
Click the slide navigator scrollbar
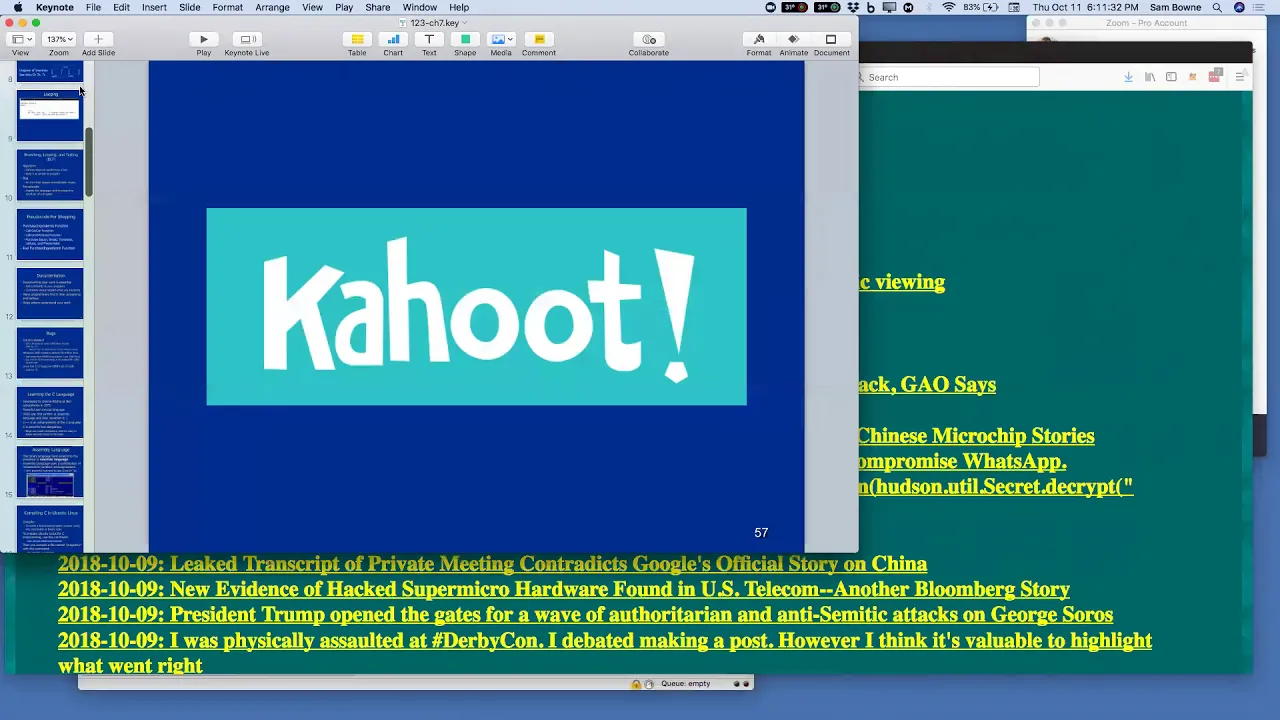pos(88,163)
